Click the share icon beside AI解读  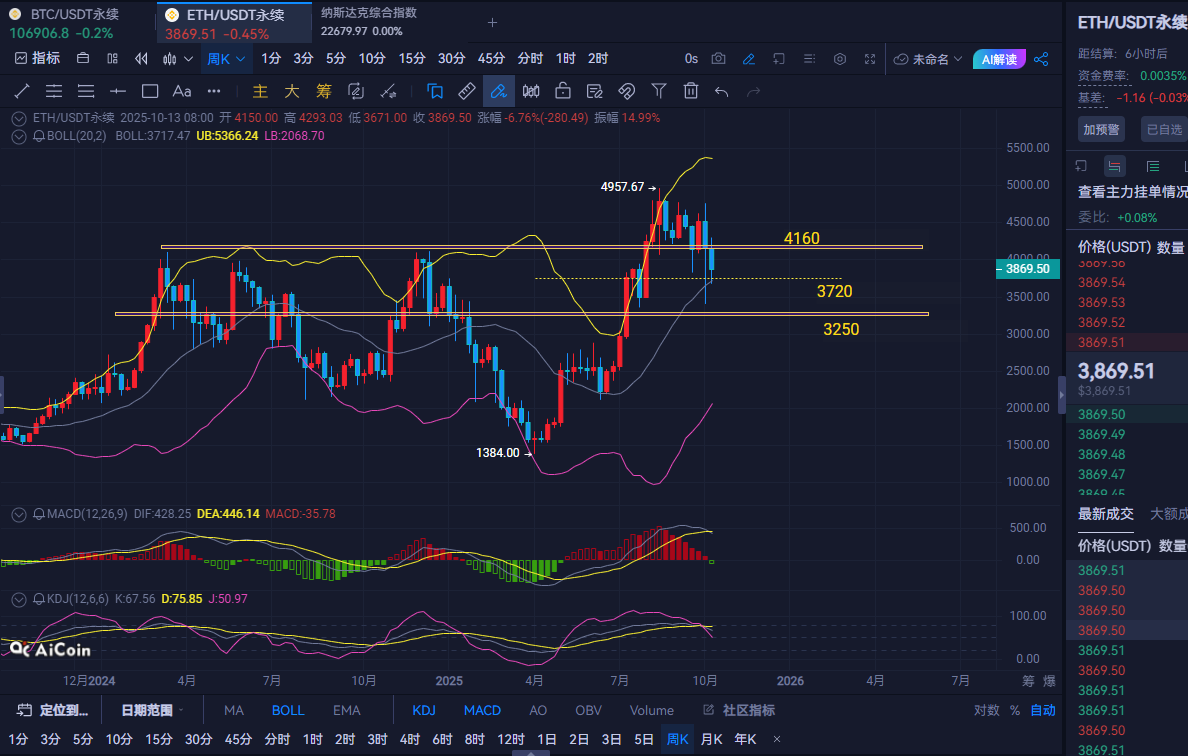1041,59
